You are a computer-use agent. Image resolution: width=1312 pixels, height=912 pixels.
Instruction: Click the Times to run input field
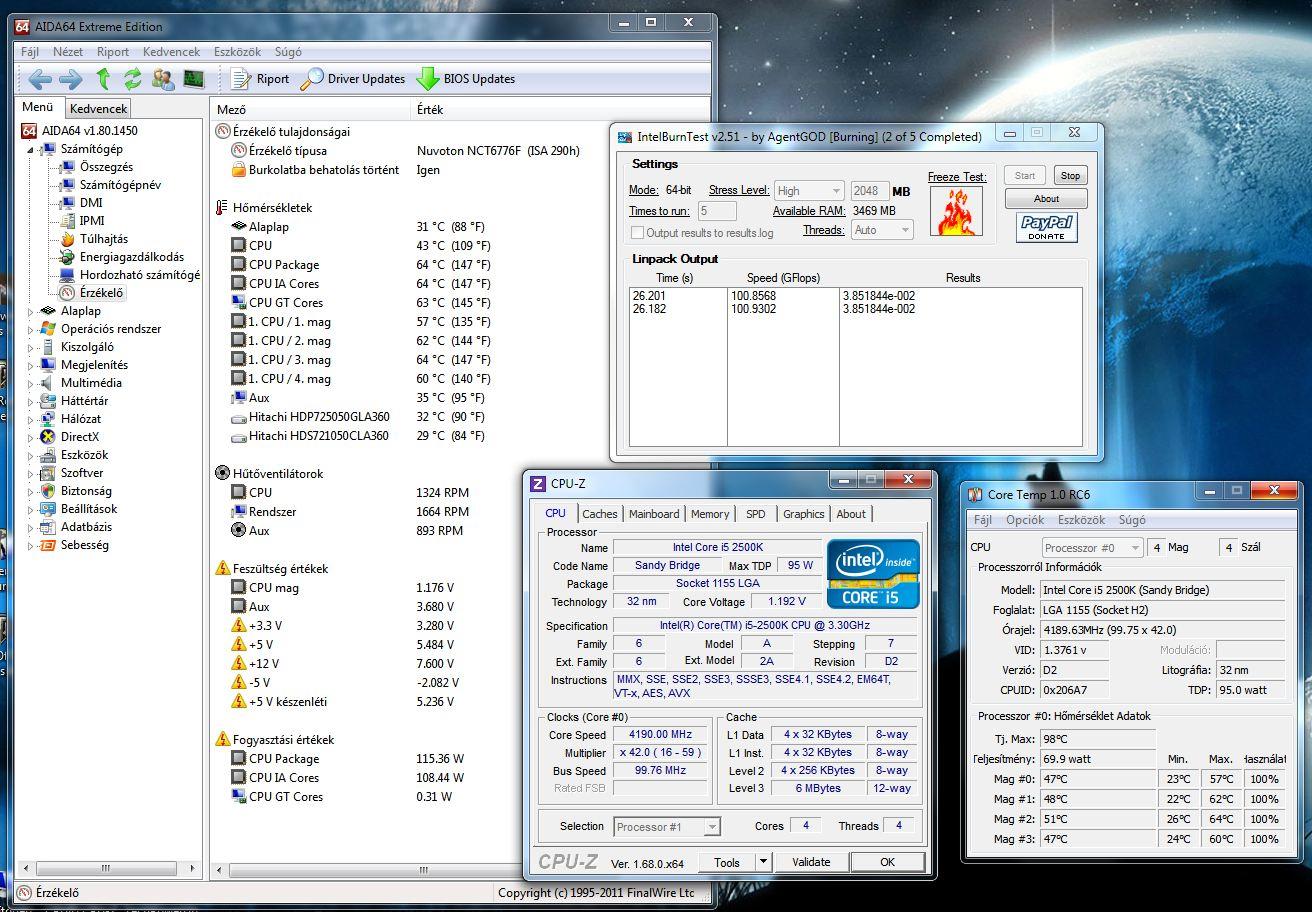coord(717,211)
